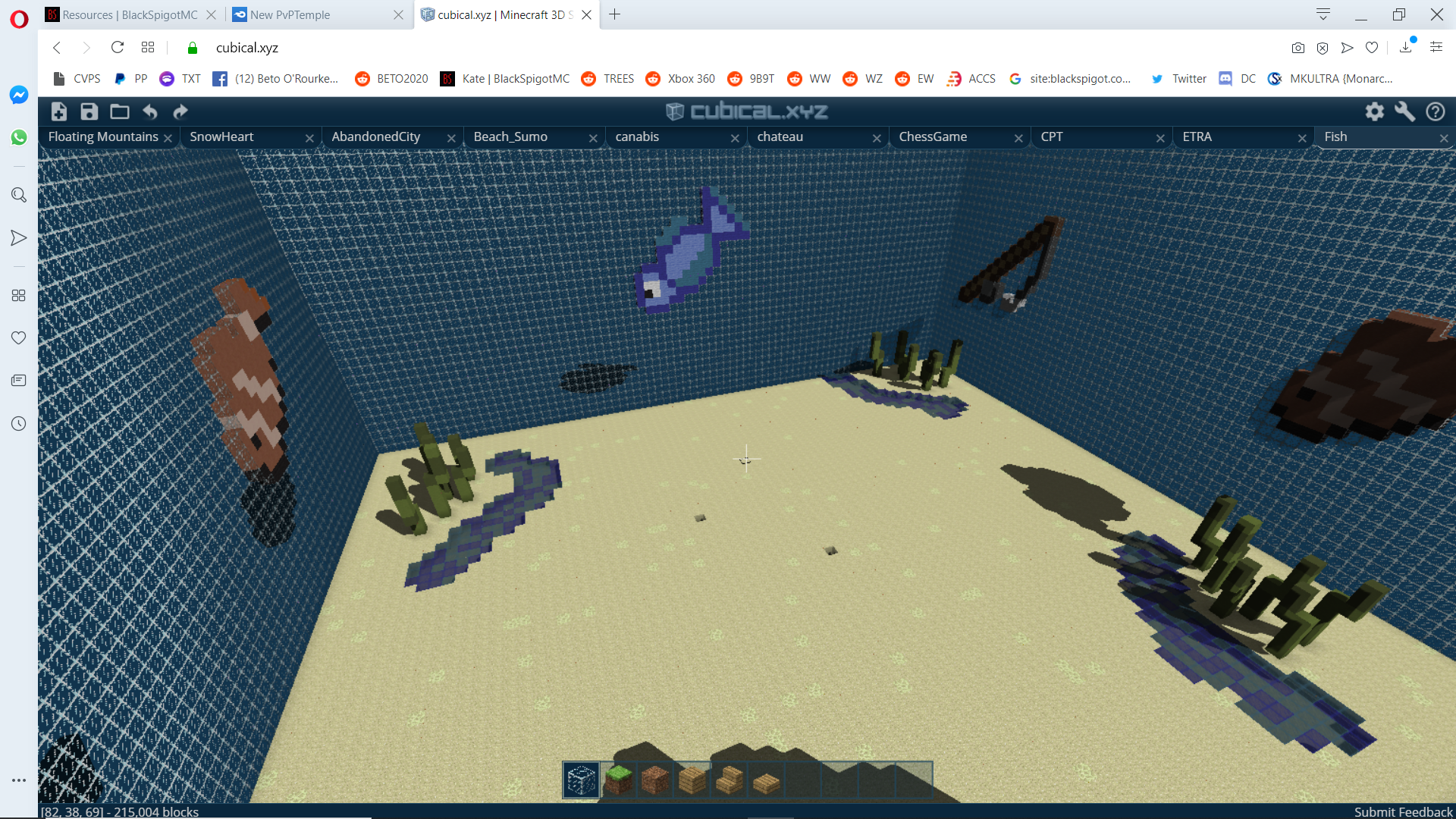
Task: Switch to Beach_Sumo tab
Action: click(x=534, y=136)
